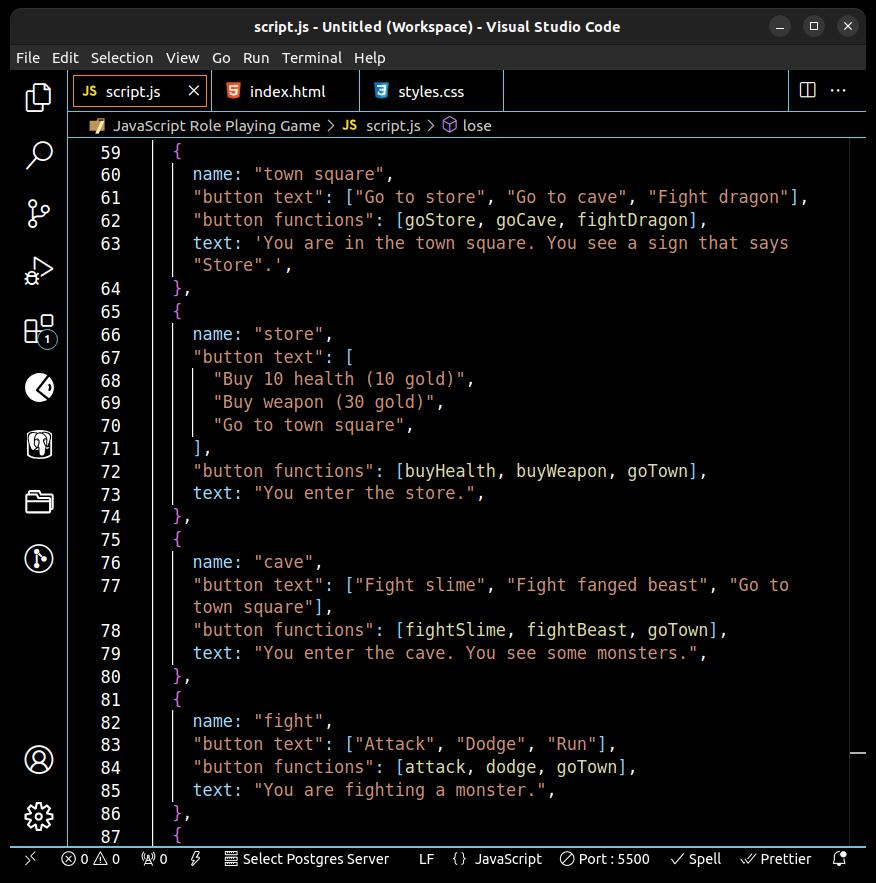Click line number 81 in gutter
The image size is (876, 883).
pyautogui.click(x=110, y=699)
